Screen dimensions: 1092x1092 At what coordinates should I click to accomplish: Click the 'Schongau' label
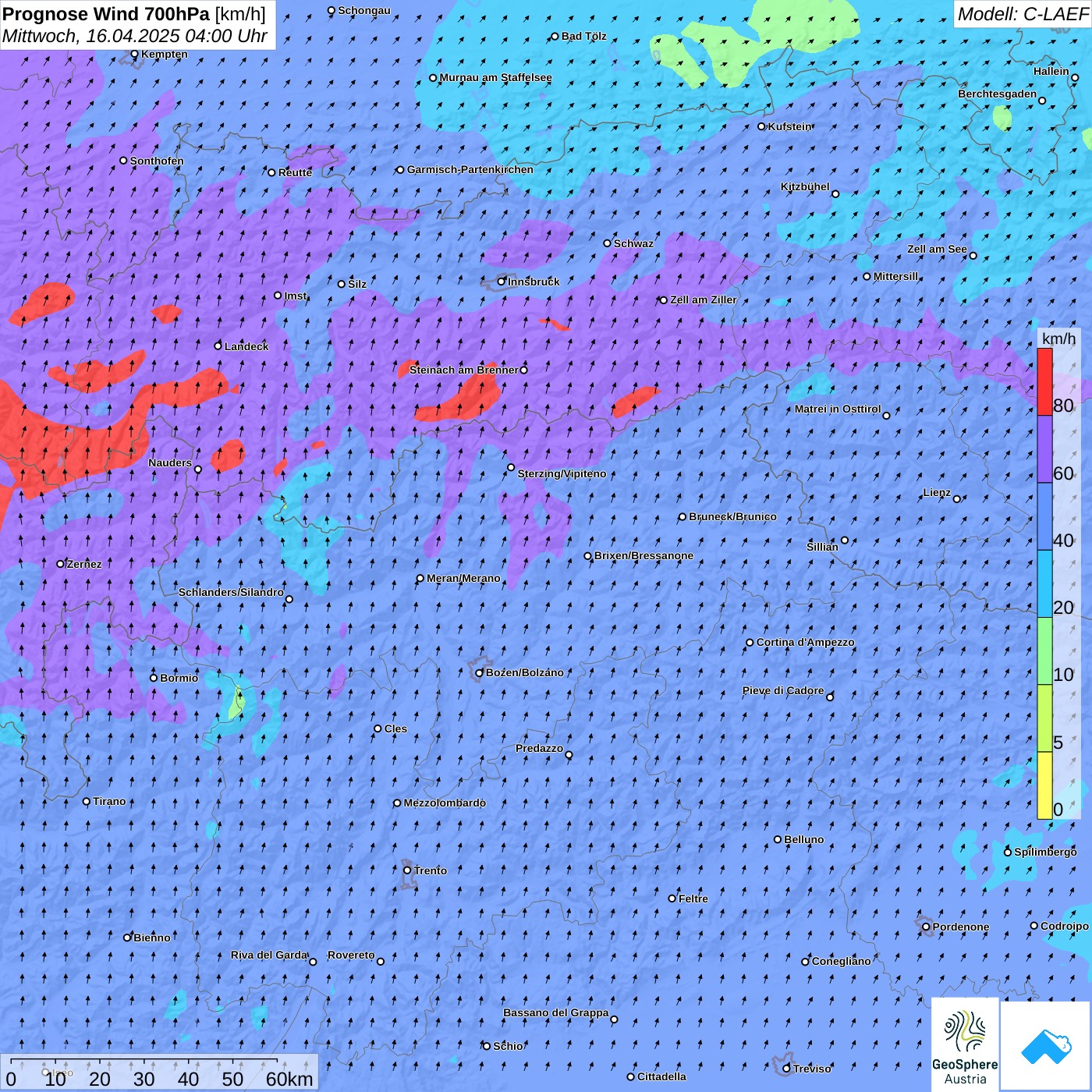[363, 10]
